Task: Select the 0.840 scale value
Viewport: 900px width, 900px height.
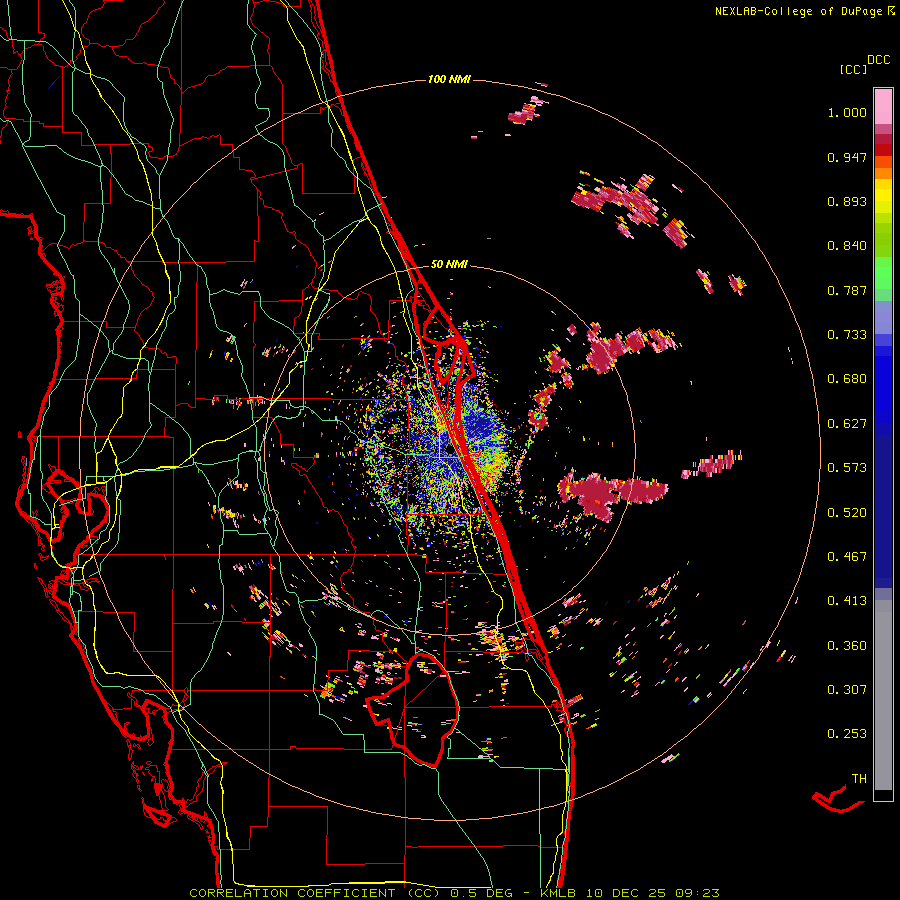Action: [x=847, y=246]
